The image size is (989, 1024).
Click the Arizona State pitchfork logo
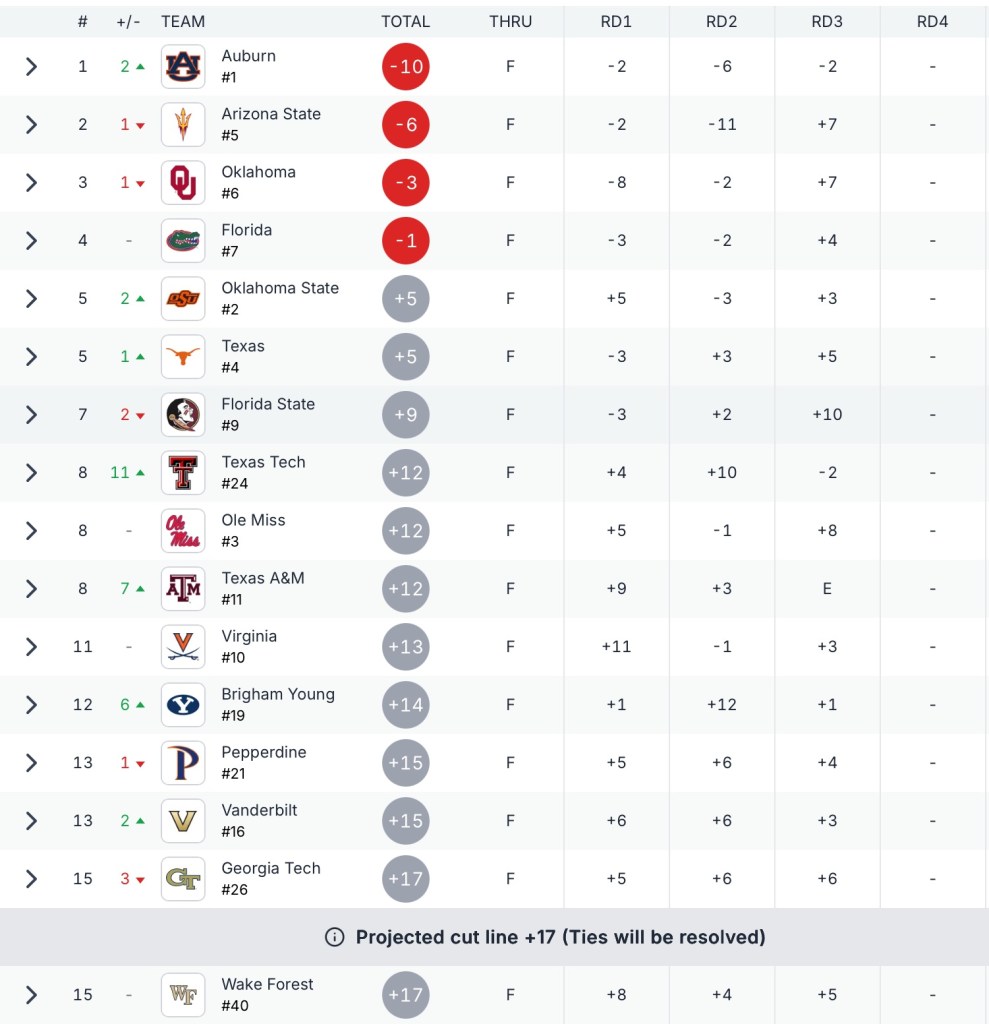pos(183,125)
